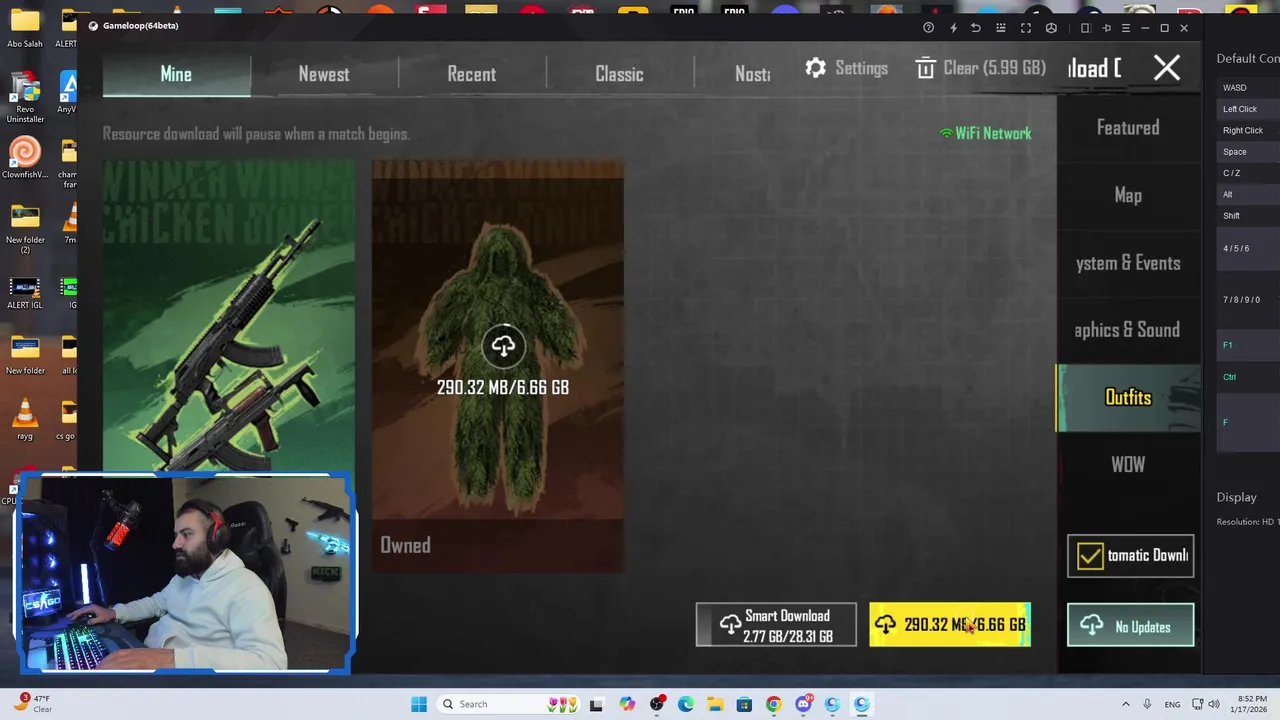1280x720 pixels.
Task: Select the WOW category
Action: pyautogui.click(x=1128, y=465)
